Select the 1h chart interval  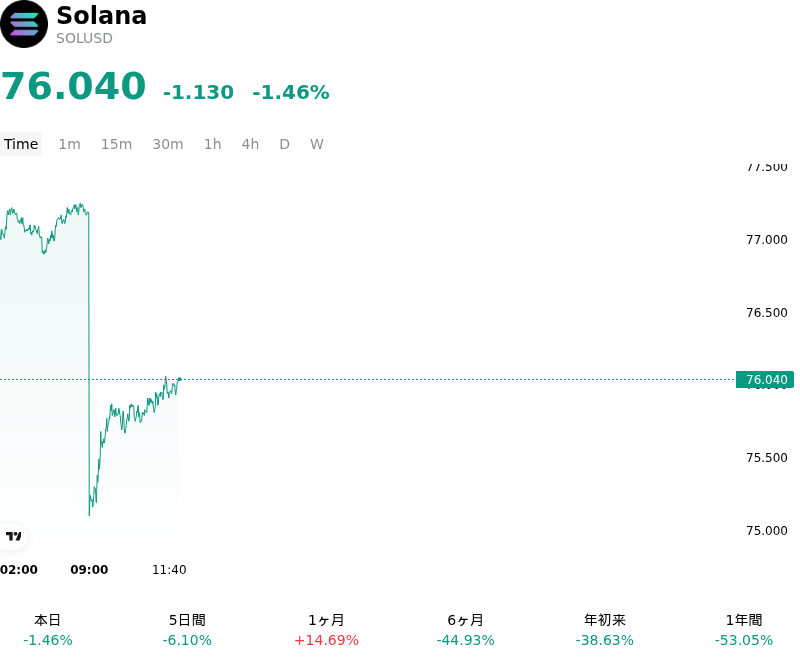coord(213,144)
